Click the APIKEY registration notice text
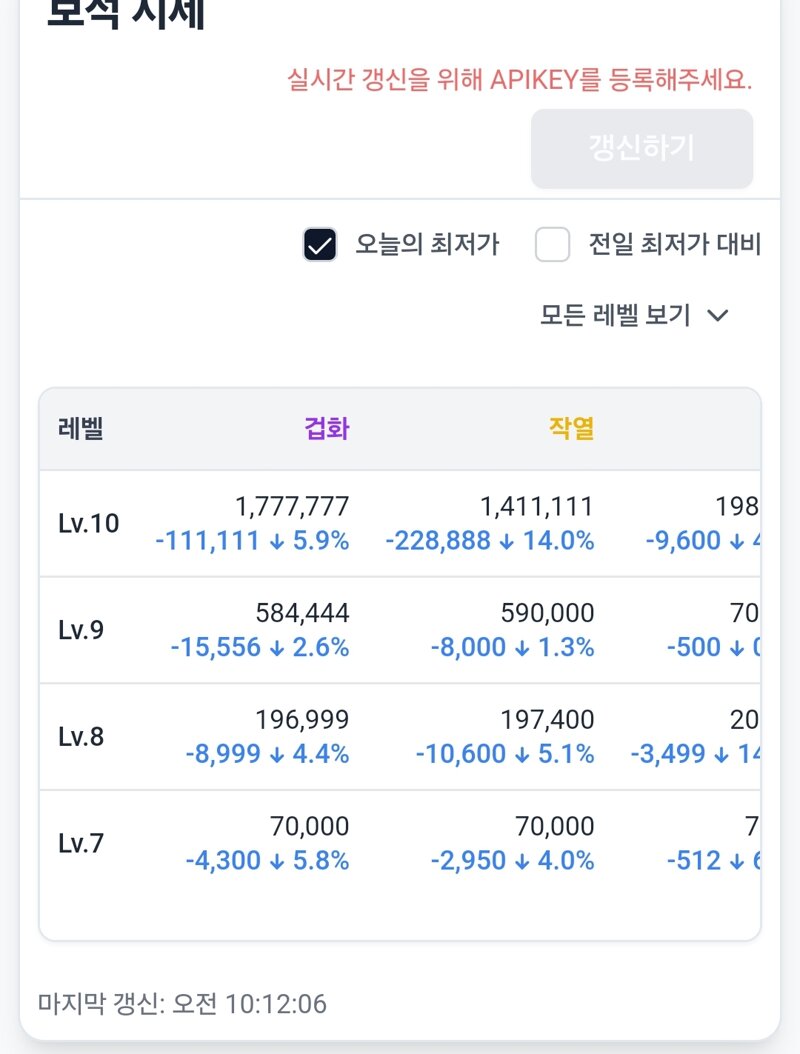The width and height of the screenshot is (800, 1054). (520, 80)
